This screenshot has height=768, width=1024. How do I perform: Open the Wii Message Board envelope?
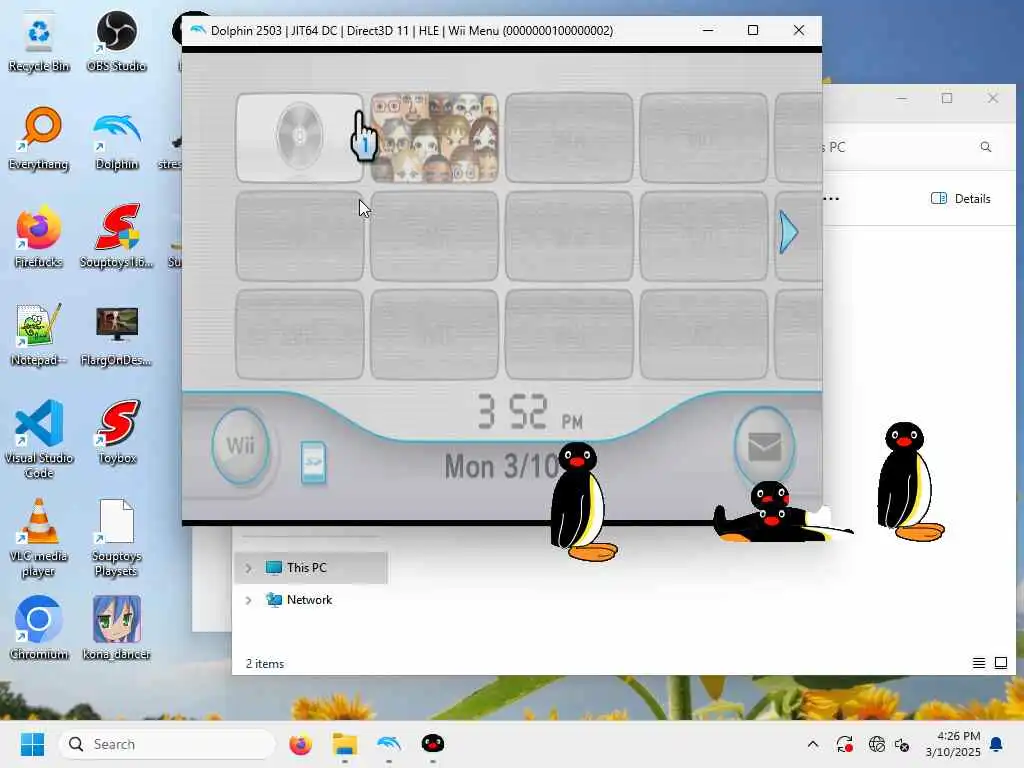pyautogui.click(x=764, y=447)
